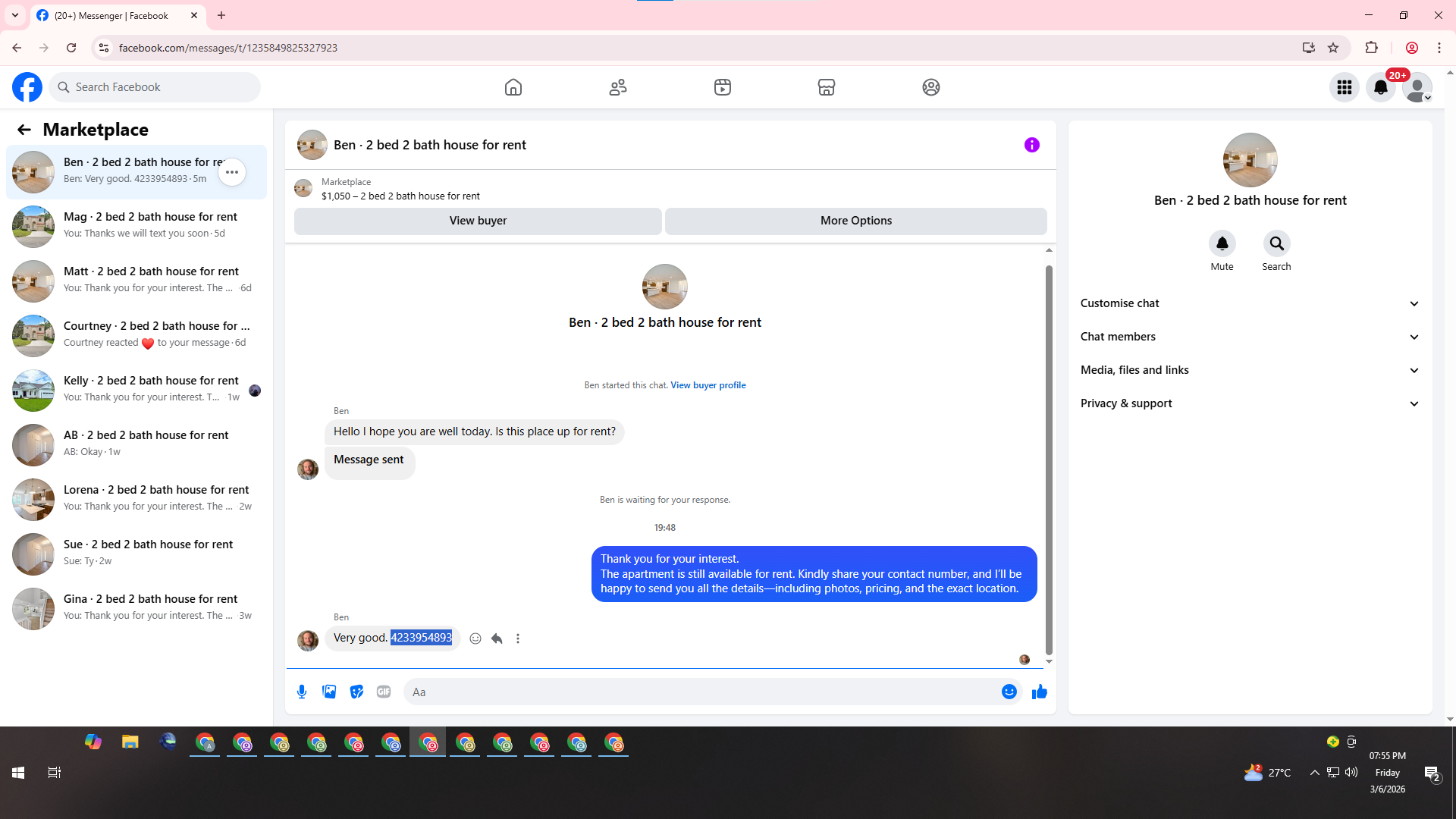
Task: Reply to Ben's message using the arrow icon
Action: click(x=497, y=639)
